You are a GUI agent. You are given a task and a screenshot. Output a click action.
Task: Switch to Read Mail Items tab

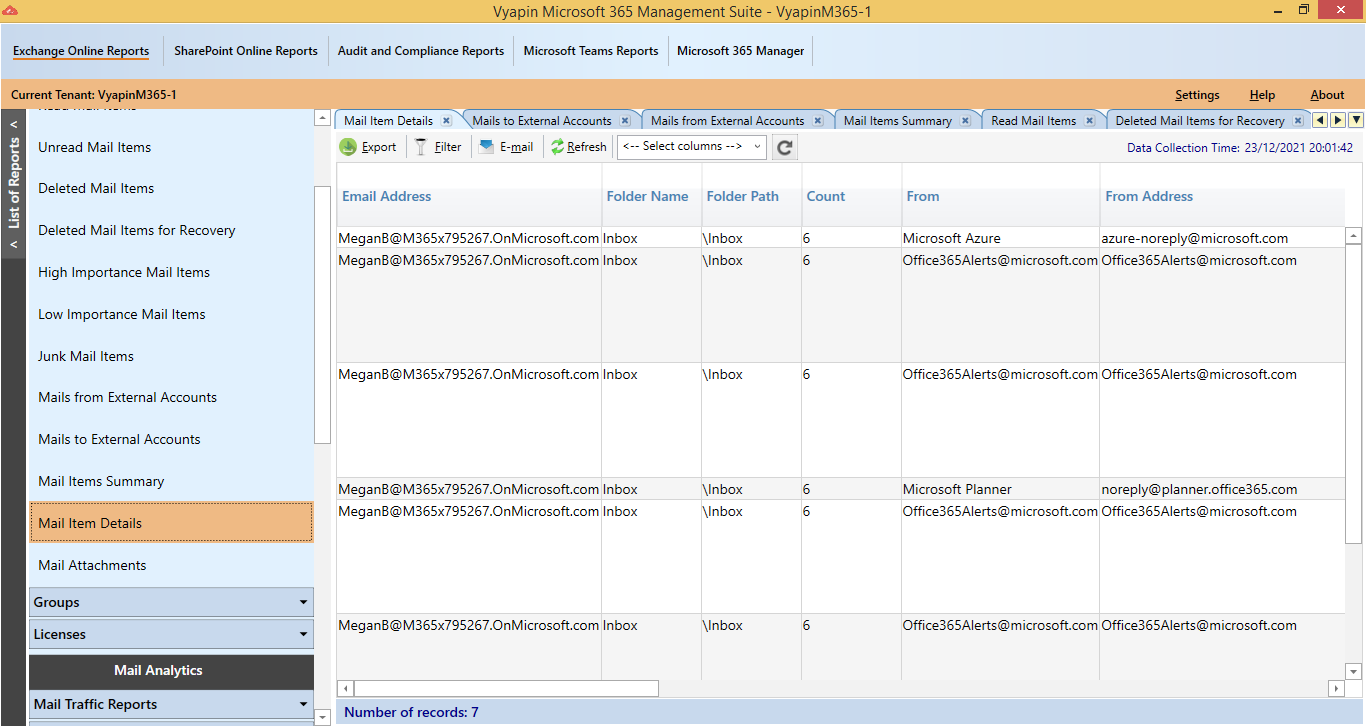pos(1034,120)
